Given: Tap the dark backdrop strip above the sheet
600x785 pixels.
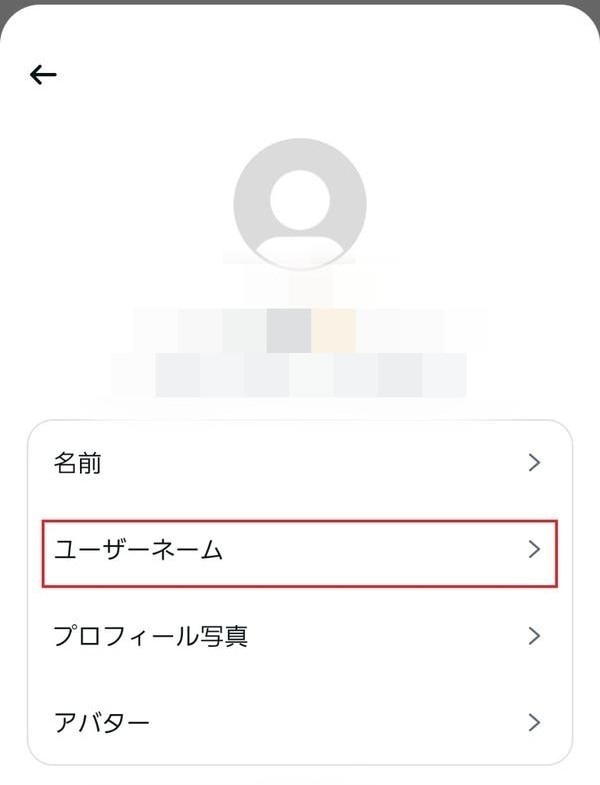Looking at the screenshot, I should coord(300,3).
